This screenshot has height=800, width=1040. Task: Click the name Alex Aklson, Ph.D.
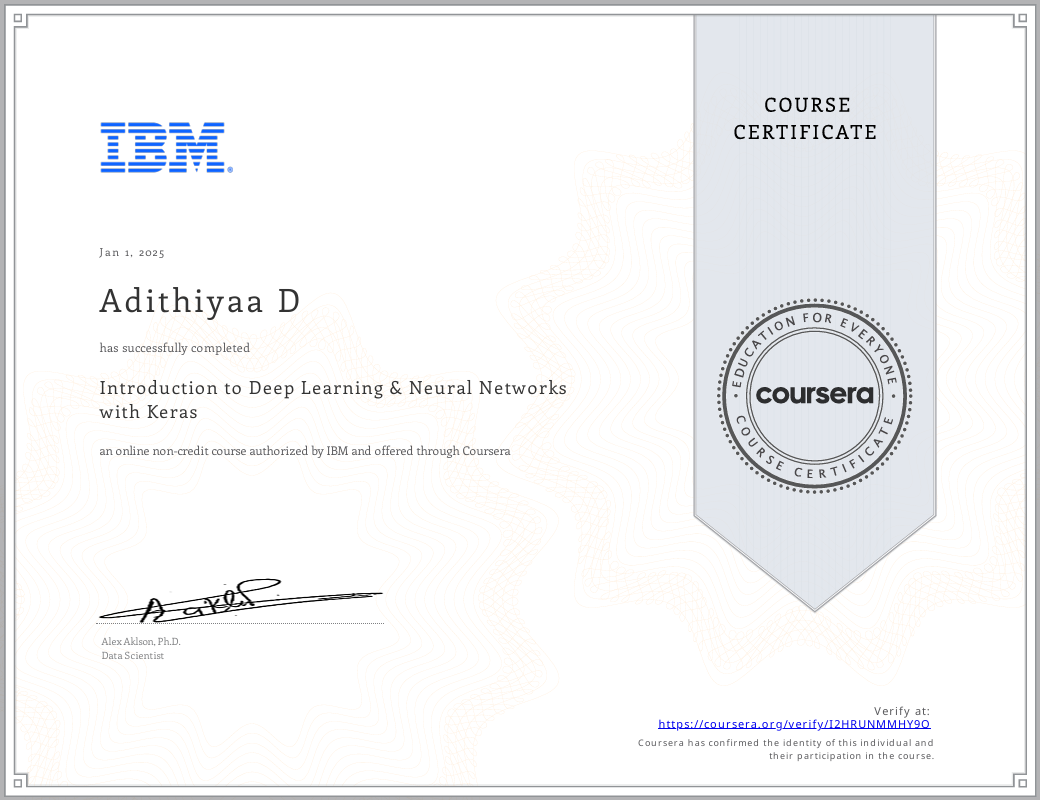(141, 641)
